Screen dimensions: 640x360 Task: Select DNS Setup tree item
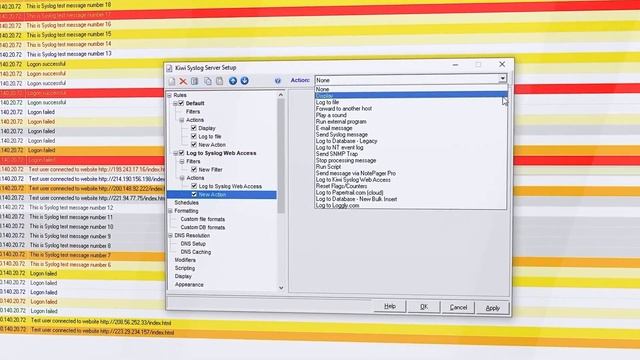coord(193,244)
